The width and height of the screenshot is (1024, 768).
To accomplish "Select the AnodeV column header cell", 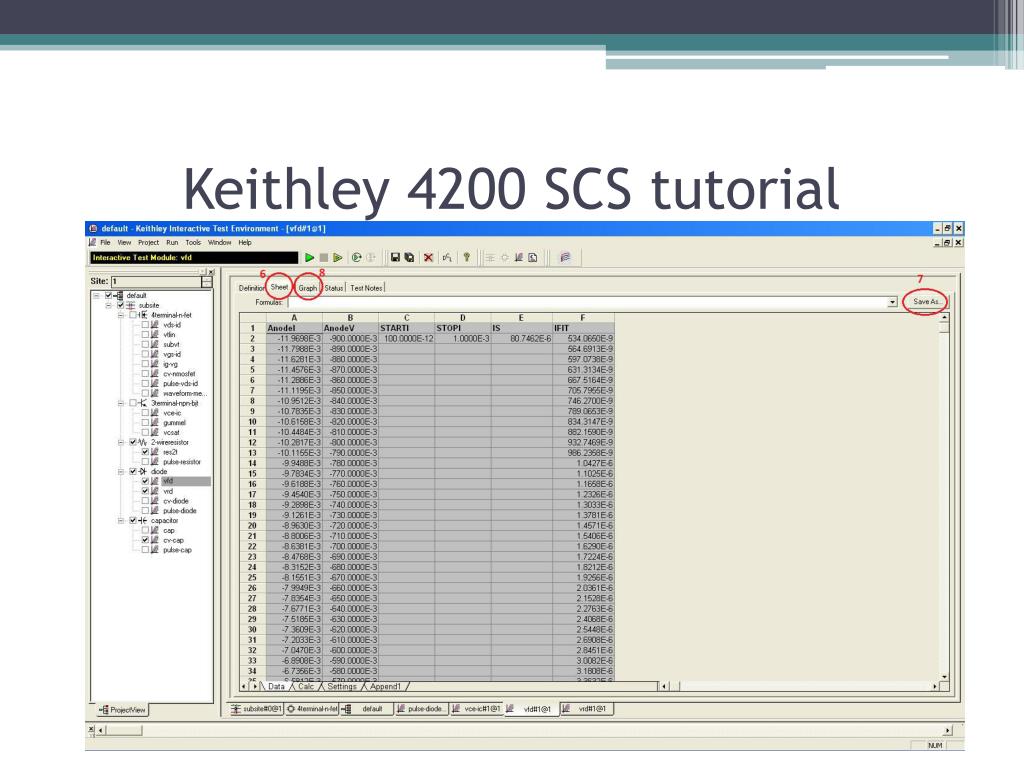I will pyautogui.click(x=350, y=328).
